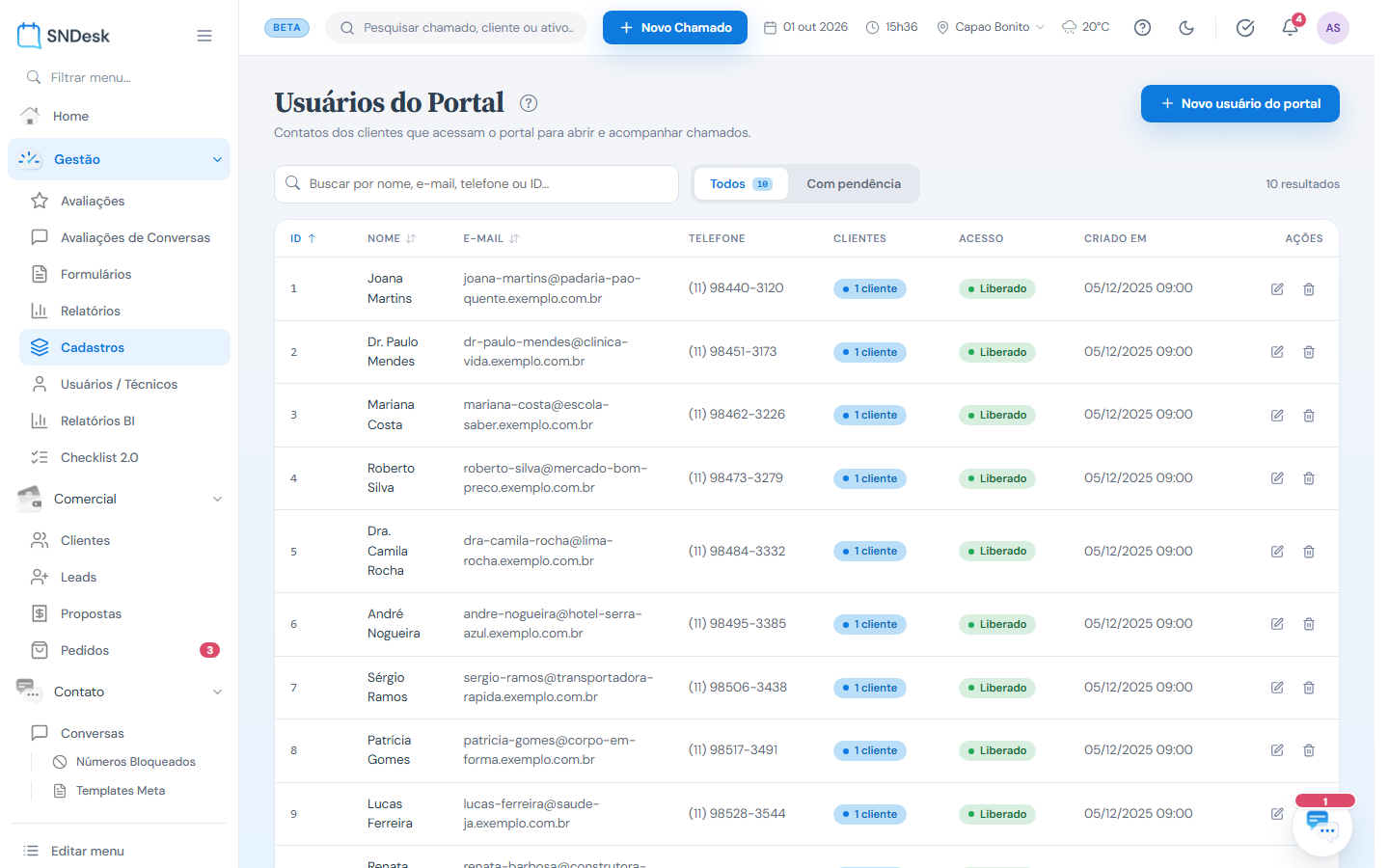Open the help circle icon in top bar

[x=1142, y=28]
